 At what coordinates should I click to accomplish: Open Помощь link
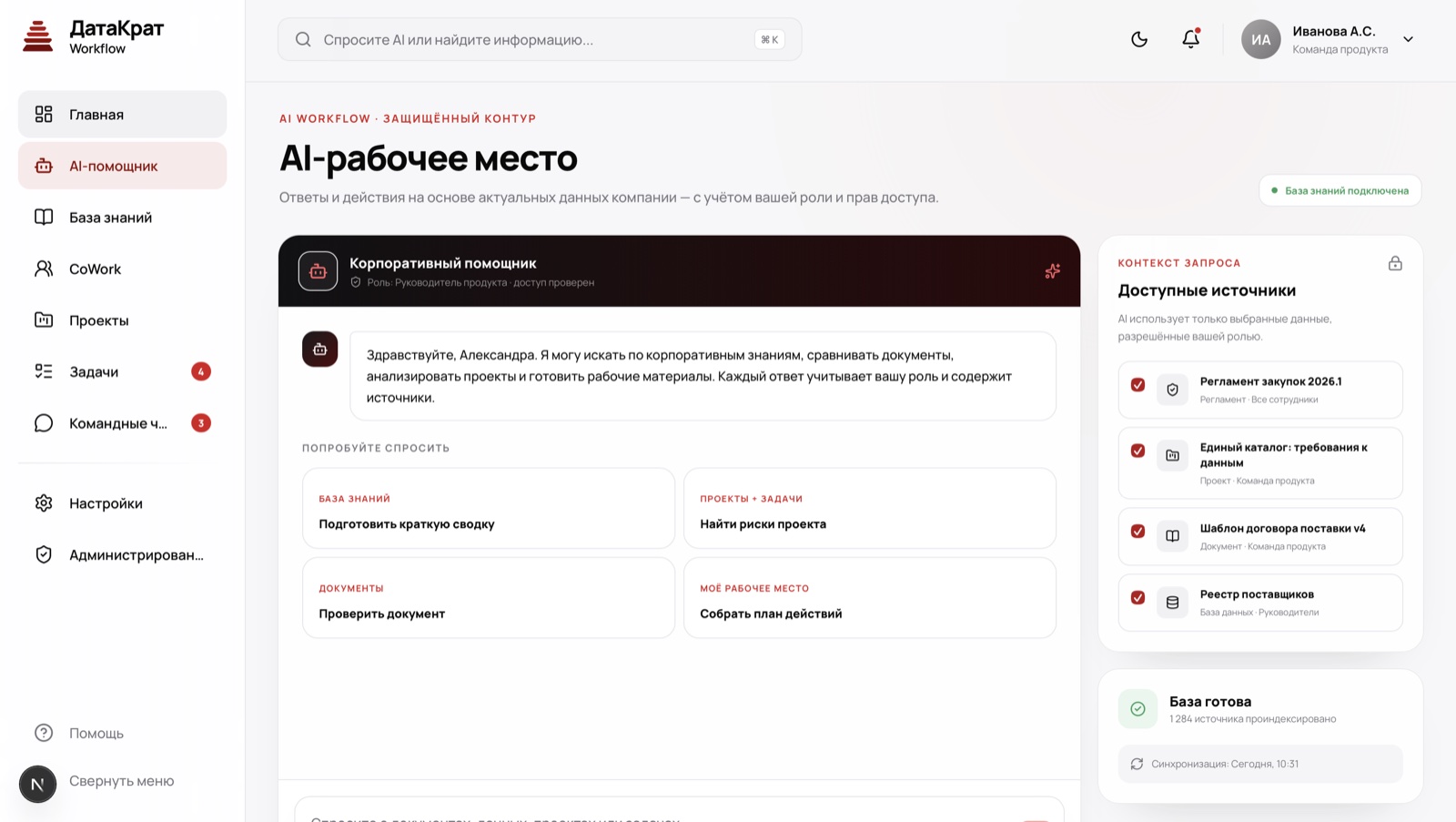click(96, 733)
